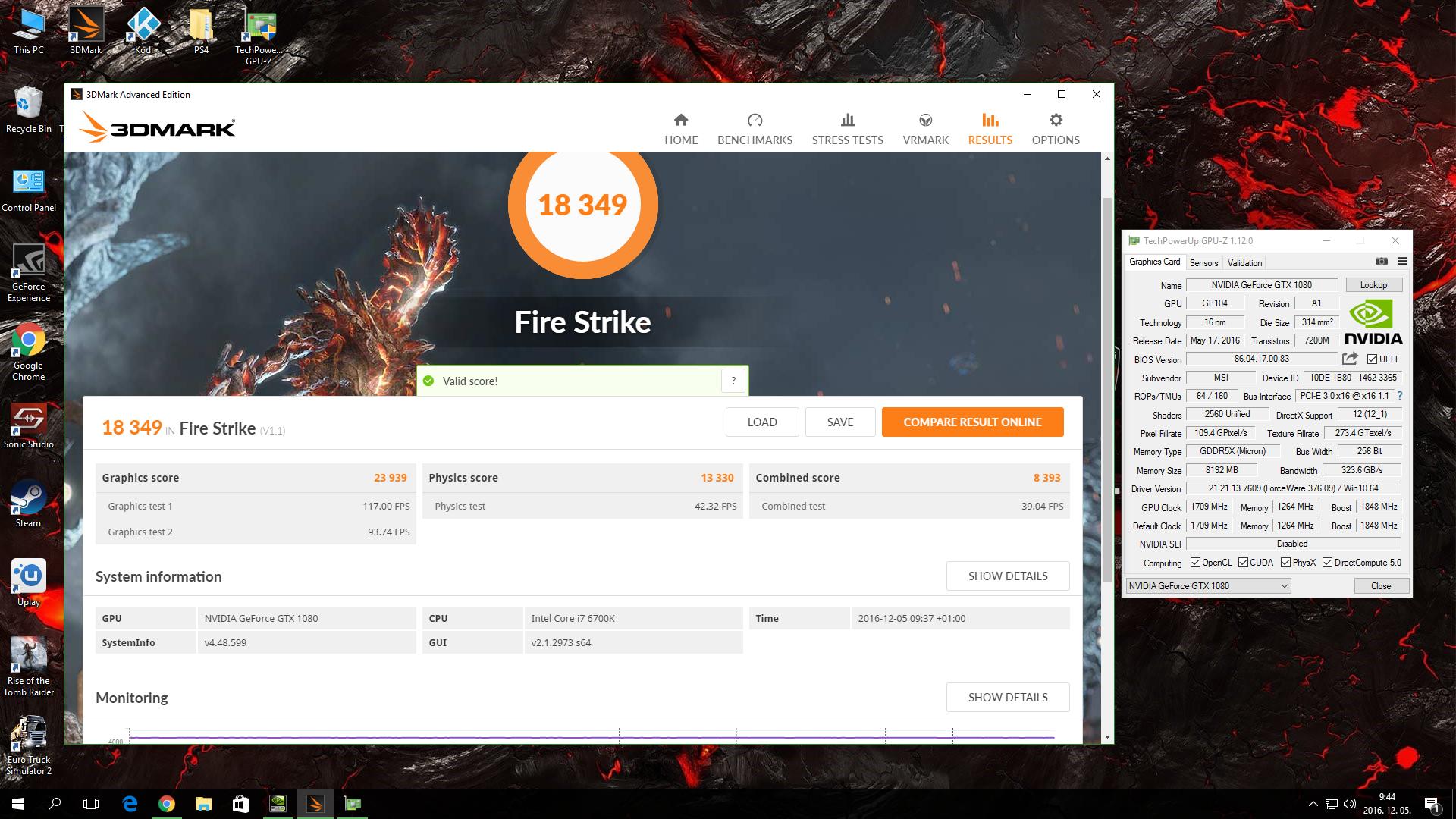Screen dimensions: 1456x819
Task: Open Search on the taskbar
Action: coord(55,804)
